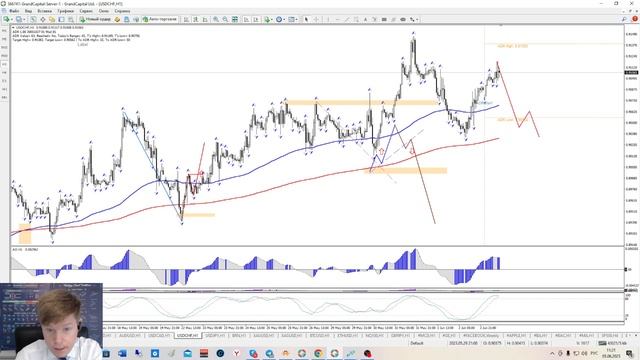Zoom in the chart

tap(216, 19)
